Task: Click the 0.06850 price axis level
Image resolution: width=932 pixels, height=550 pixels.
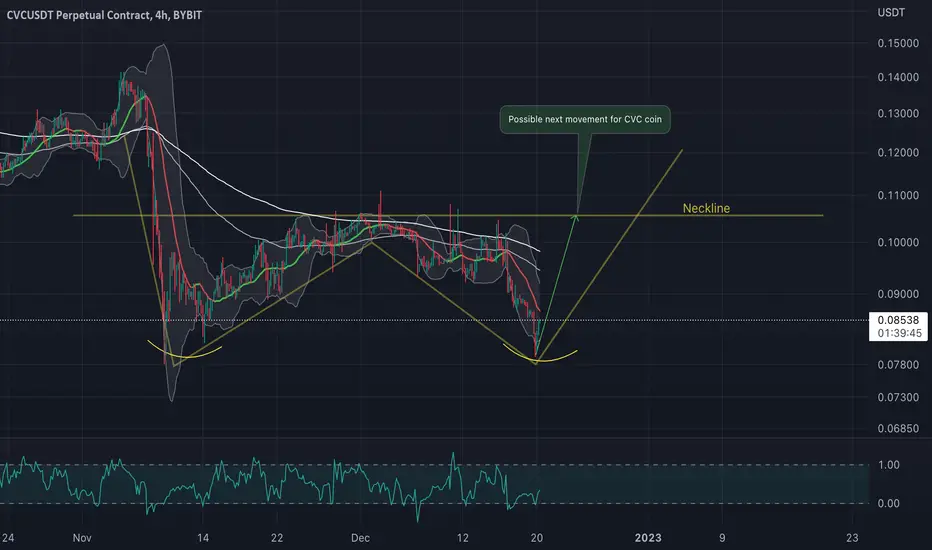Action: (x=898, y=429)
